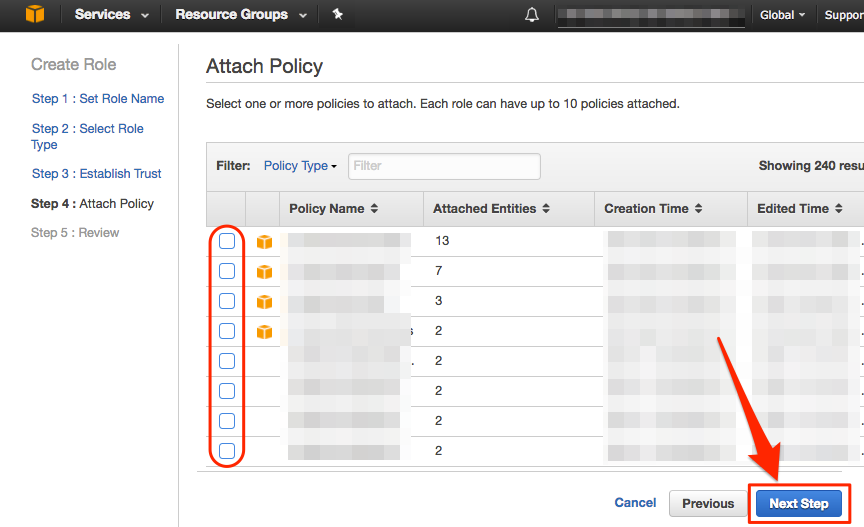This screenshot has width=864, height=527.
Task: Open the Services dropdown menu
Action: tap(111, 15)
